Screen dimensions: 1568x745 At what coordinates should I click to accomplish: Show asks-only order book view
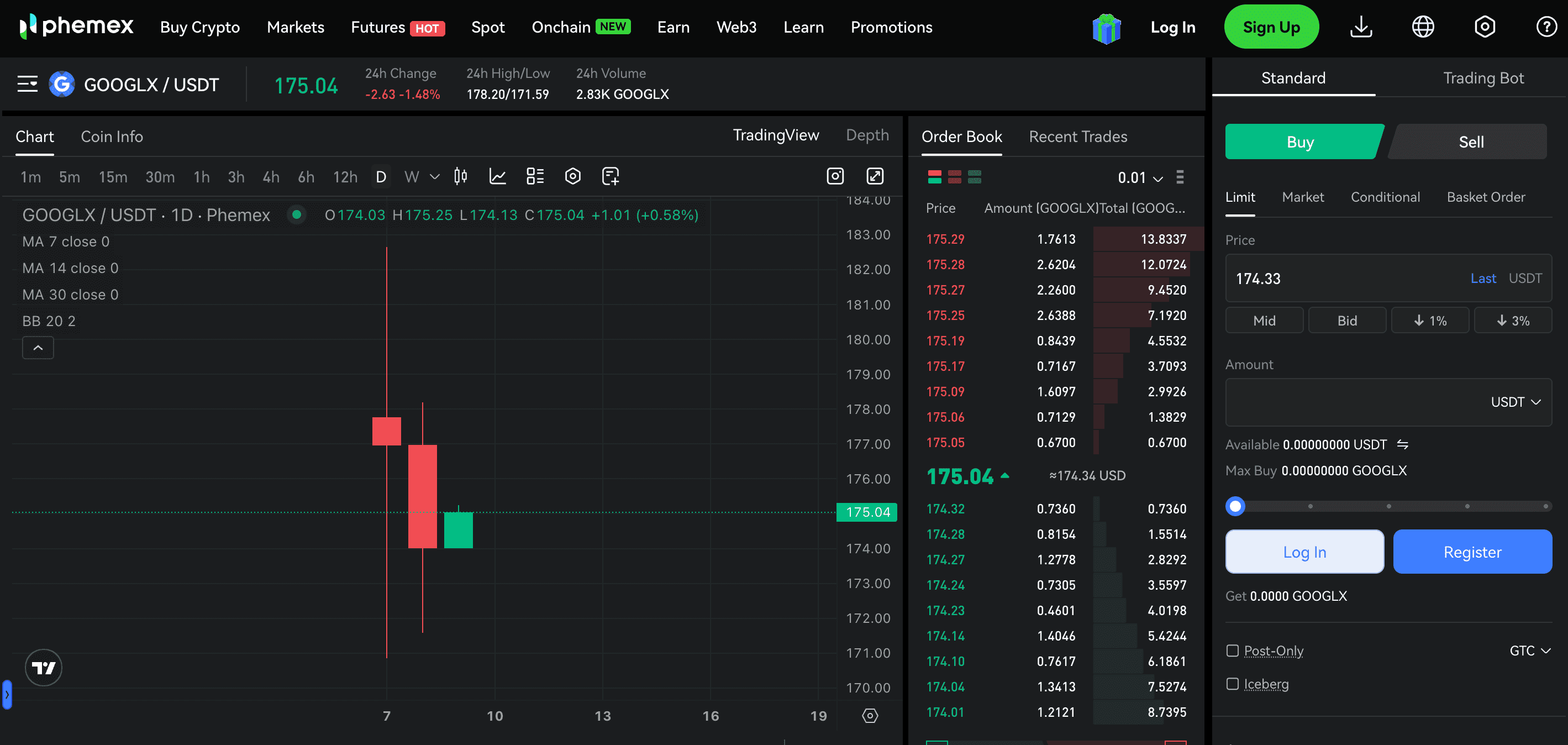tap(954, 177)
